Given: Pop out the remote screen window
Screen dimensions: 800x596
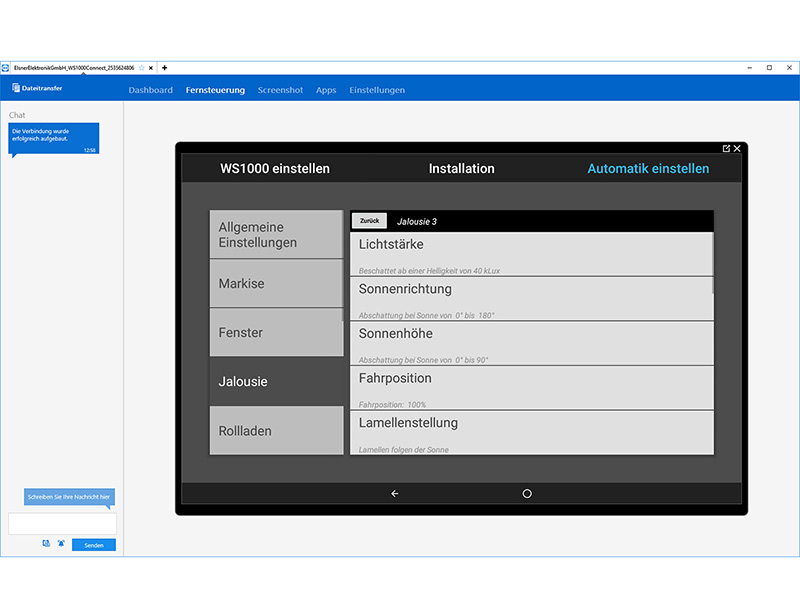Looking at the screenshot, I should [x=727, y=148].
